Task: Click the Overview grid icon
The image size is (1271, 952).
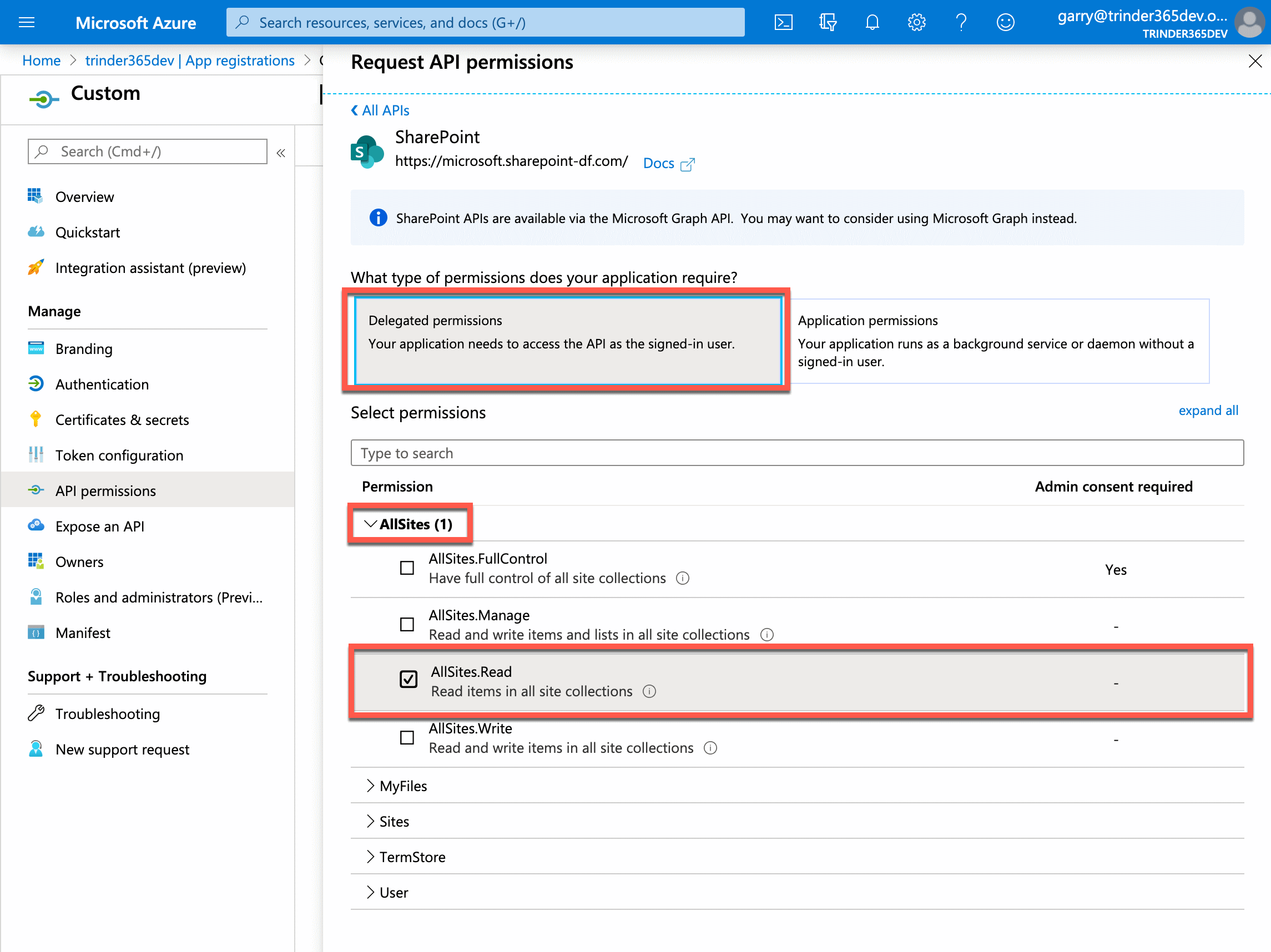Action: [35, 196]
